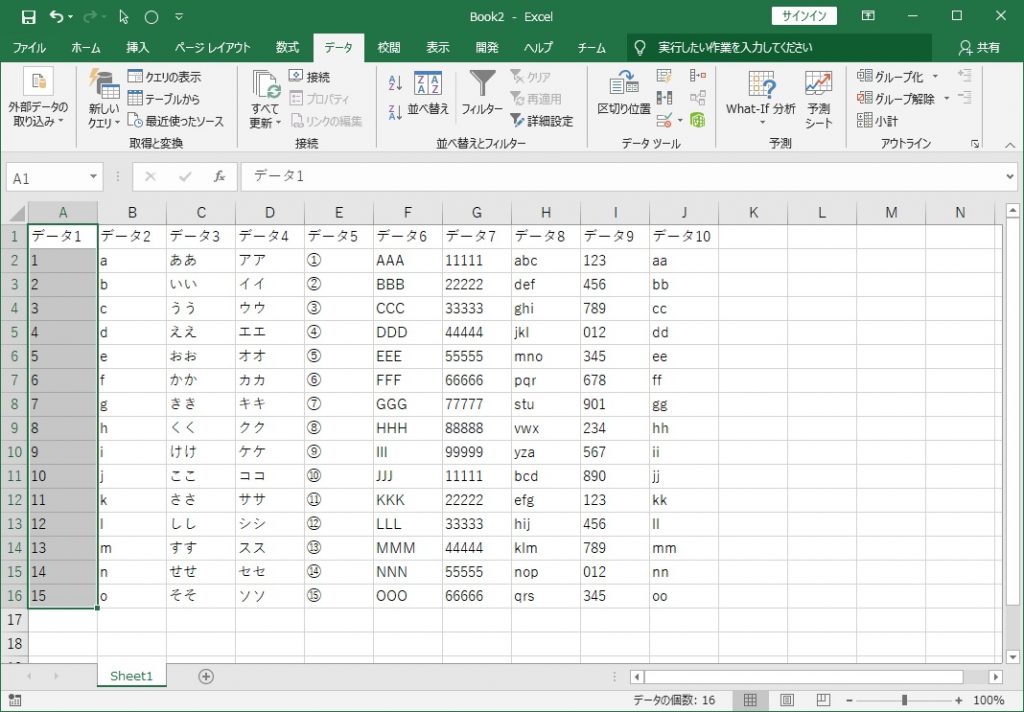Open ribbon display options in title bar
1024x712 pixels.
868,16
